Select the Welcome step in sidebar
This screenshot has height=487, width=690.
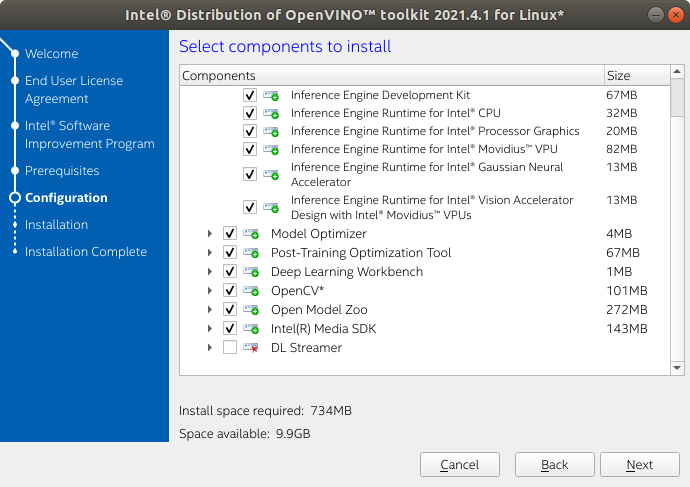point(51,53)
